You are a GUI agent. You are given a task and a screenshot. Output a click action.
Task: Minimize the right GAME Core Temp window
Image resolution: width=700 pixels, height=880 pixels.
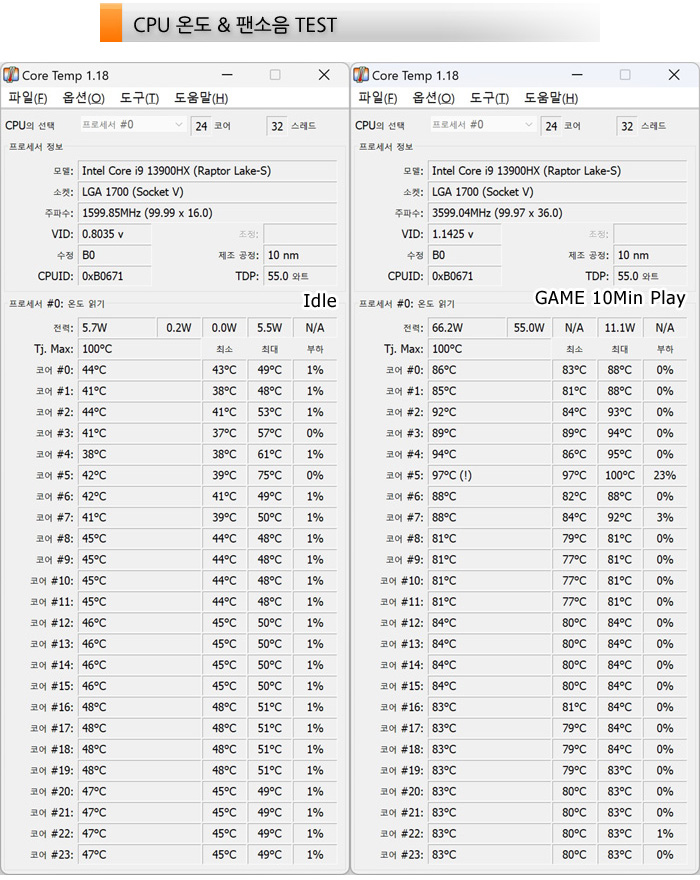pos(577,75)
